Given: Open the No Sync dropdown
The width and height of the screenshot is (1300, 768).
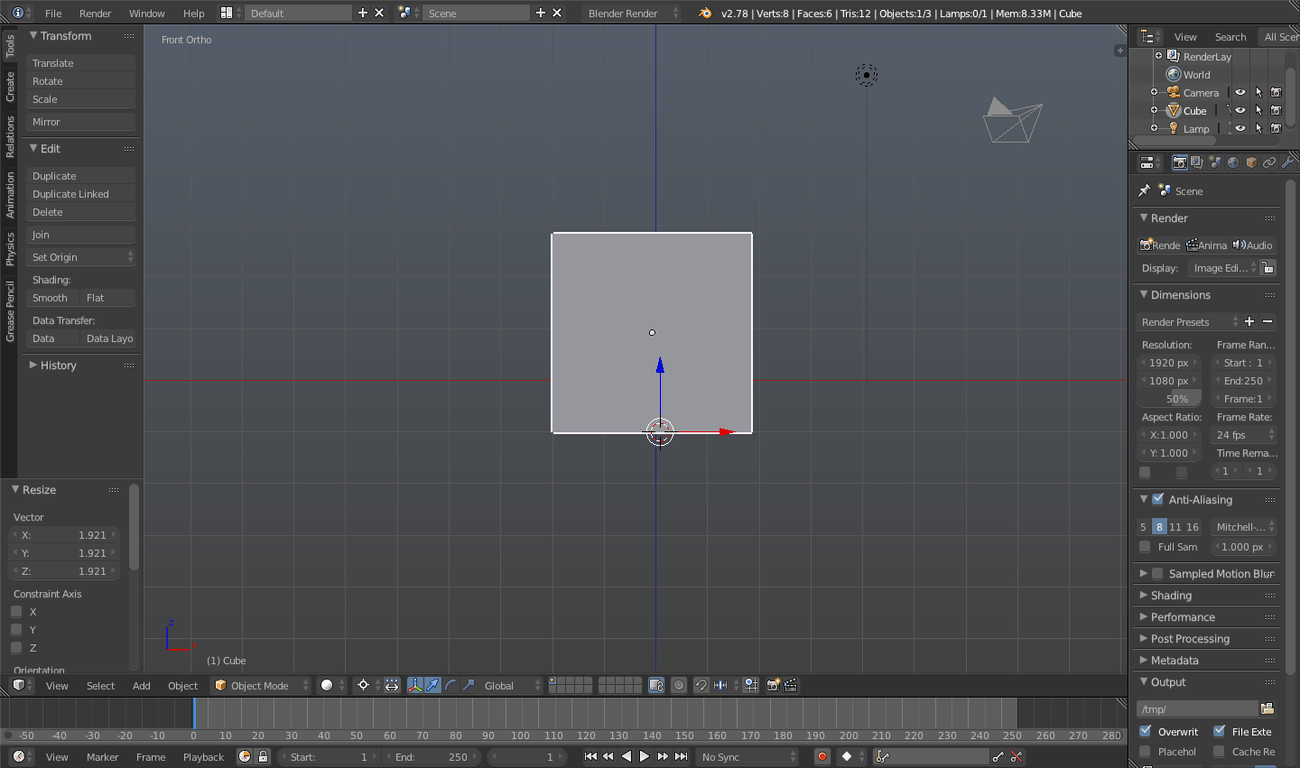Looking at the screenshot, I should click(747, 757).
